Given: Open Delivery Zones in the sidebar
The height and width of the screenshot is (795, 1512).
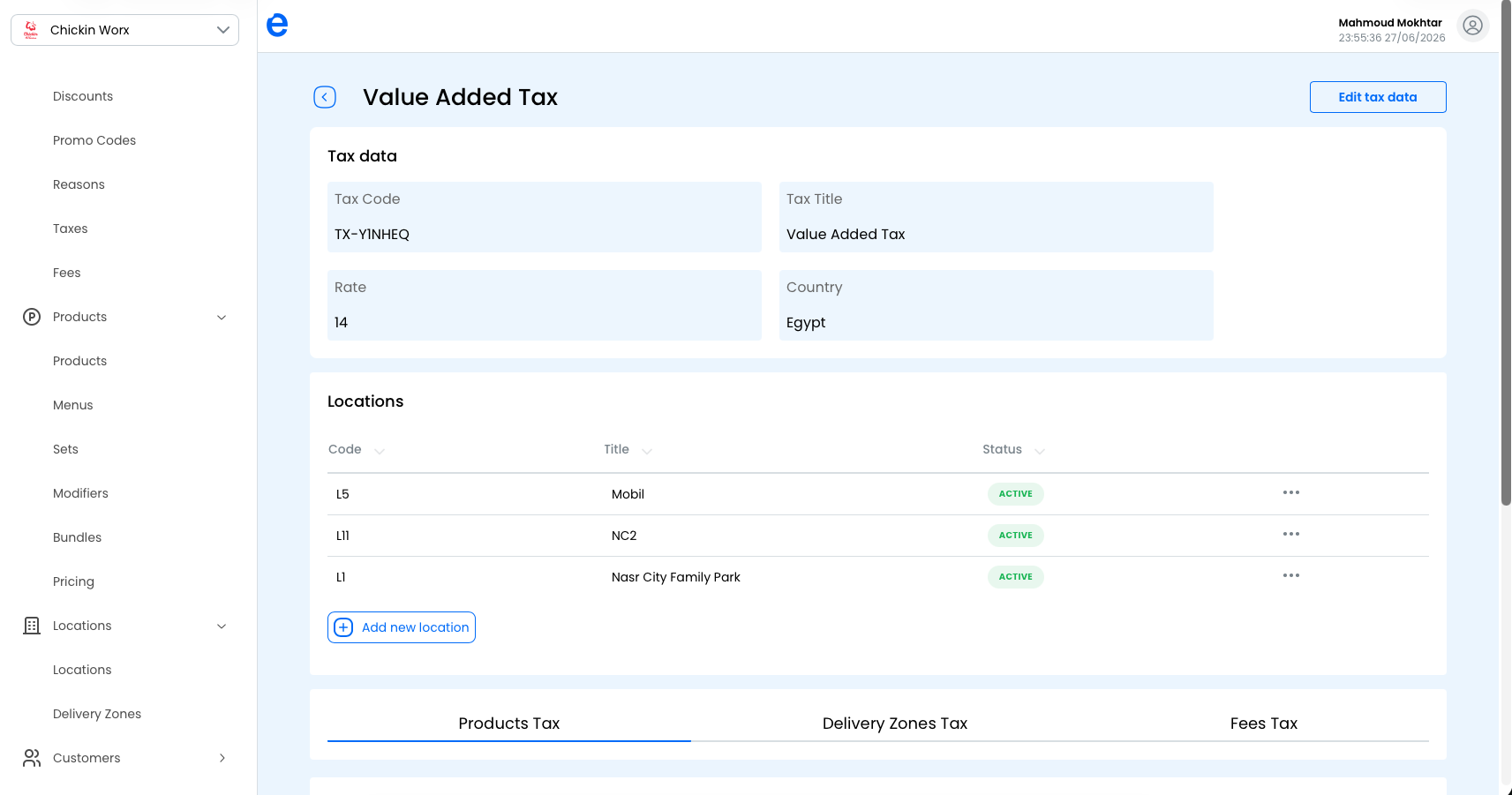Looking at the screenshot, I should tap(97, 714).
